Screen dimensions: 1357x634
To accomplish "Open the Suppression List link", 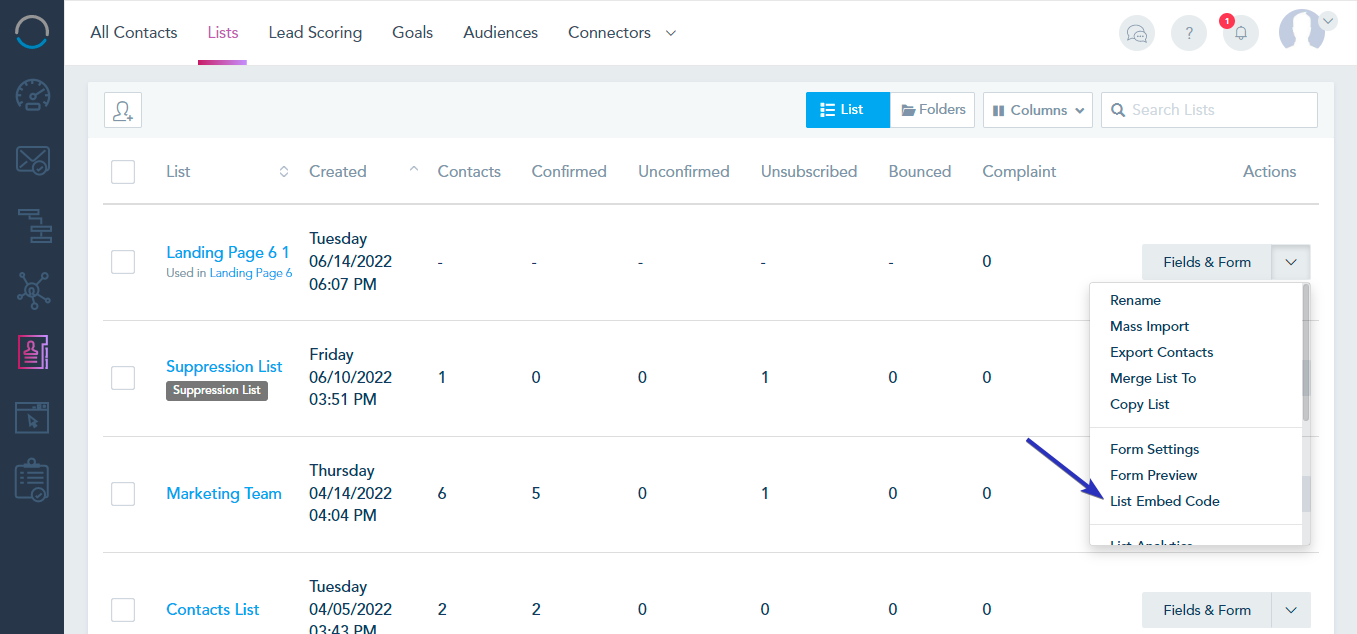I will tap(224, 366).
